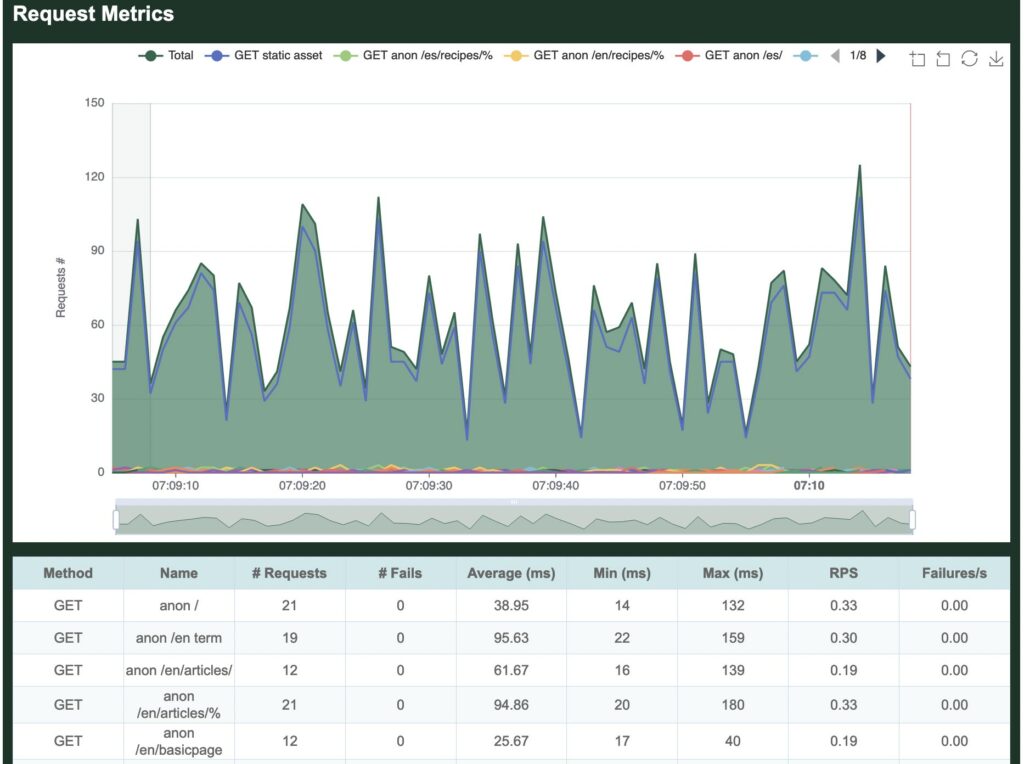Grab the right handle of time-range slider
Viewport: 1024px width, 764px height.
(912, 520)
